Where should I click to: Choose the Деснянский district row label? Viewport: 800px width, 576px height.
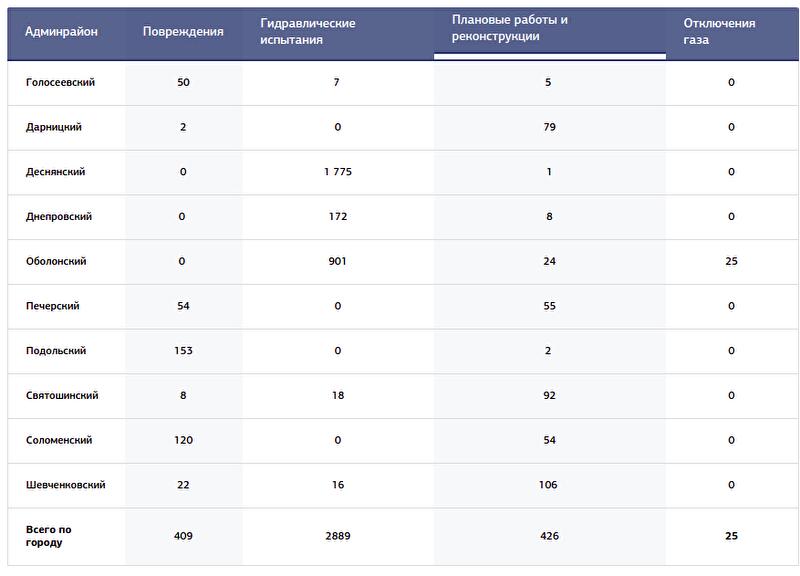point(56,172)
